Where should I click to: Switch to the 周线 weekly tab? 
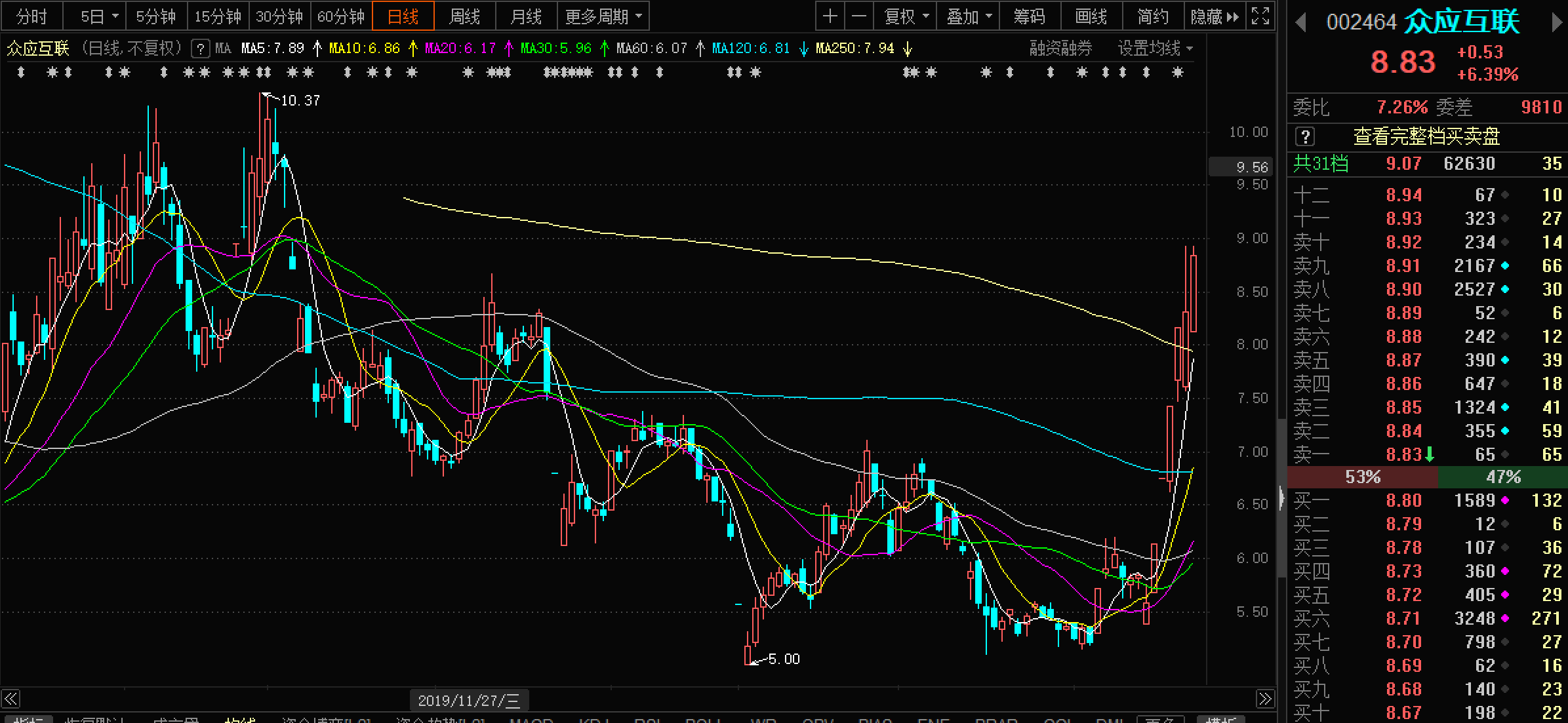click(x=464, y=16)
